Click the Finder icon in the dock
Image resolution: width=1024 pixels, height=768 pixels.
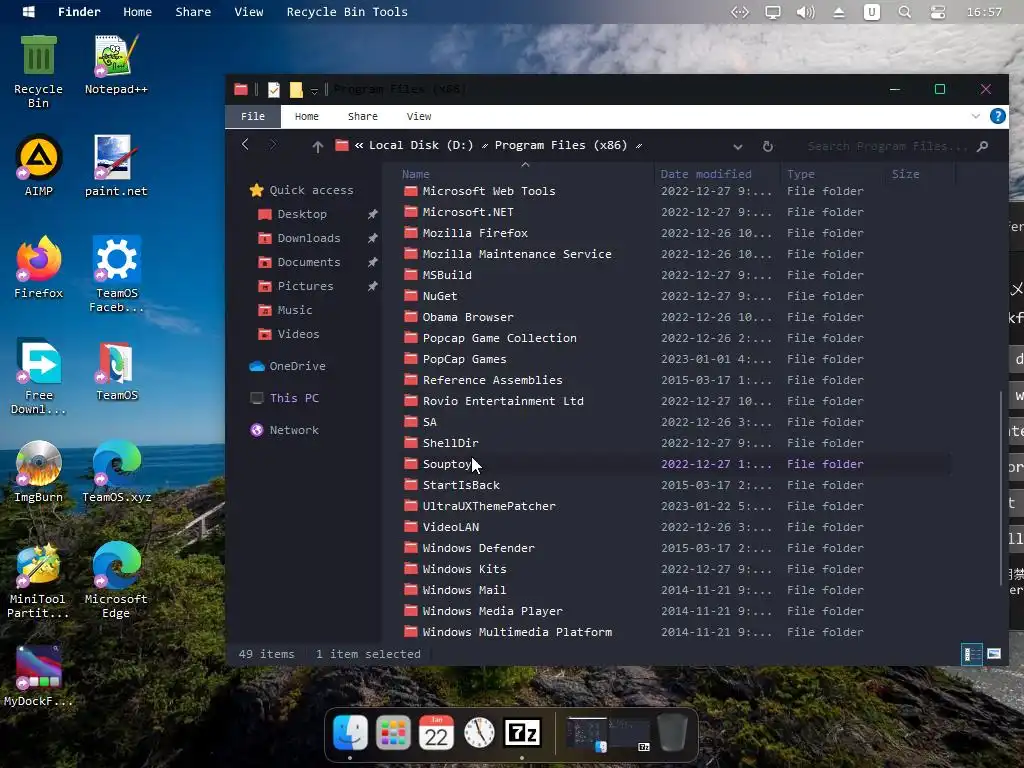pyautogui.click(x=350, y=733)
